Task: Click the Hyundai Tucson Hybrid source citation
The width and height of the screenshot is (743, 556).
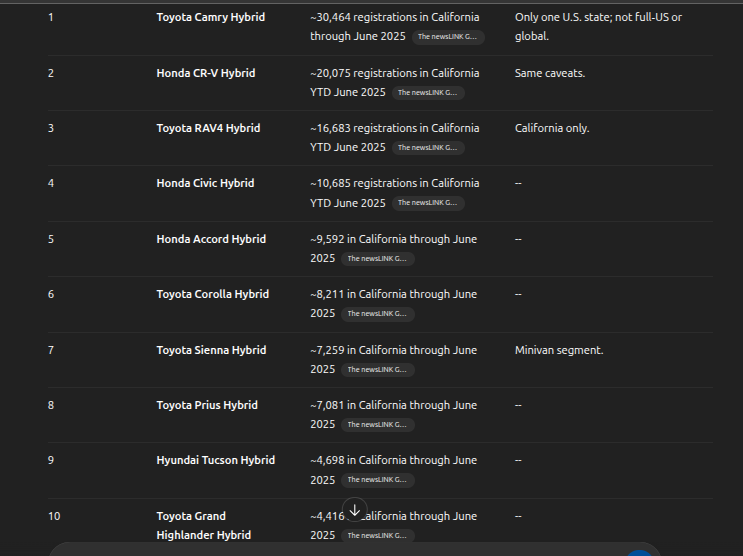Action: coord(378,480)
